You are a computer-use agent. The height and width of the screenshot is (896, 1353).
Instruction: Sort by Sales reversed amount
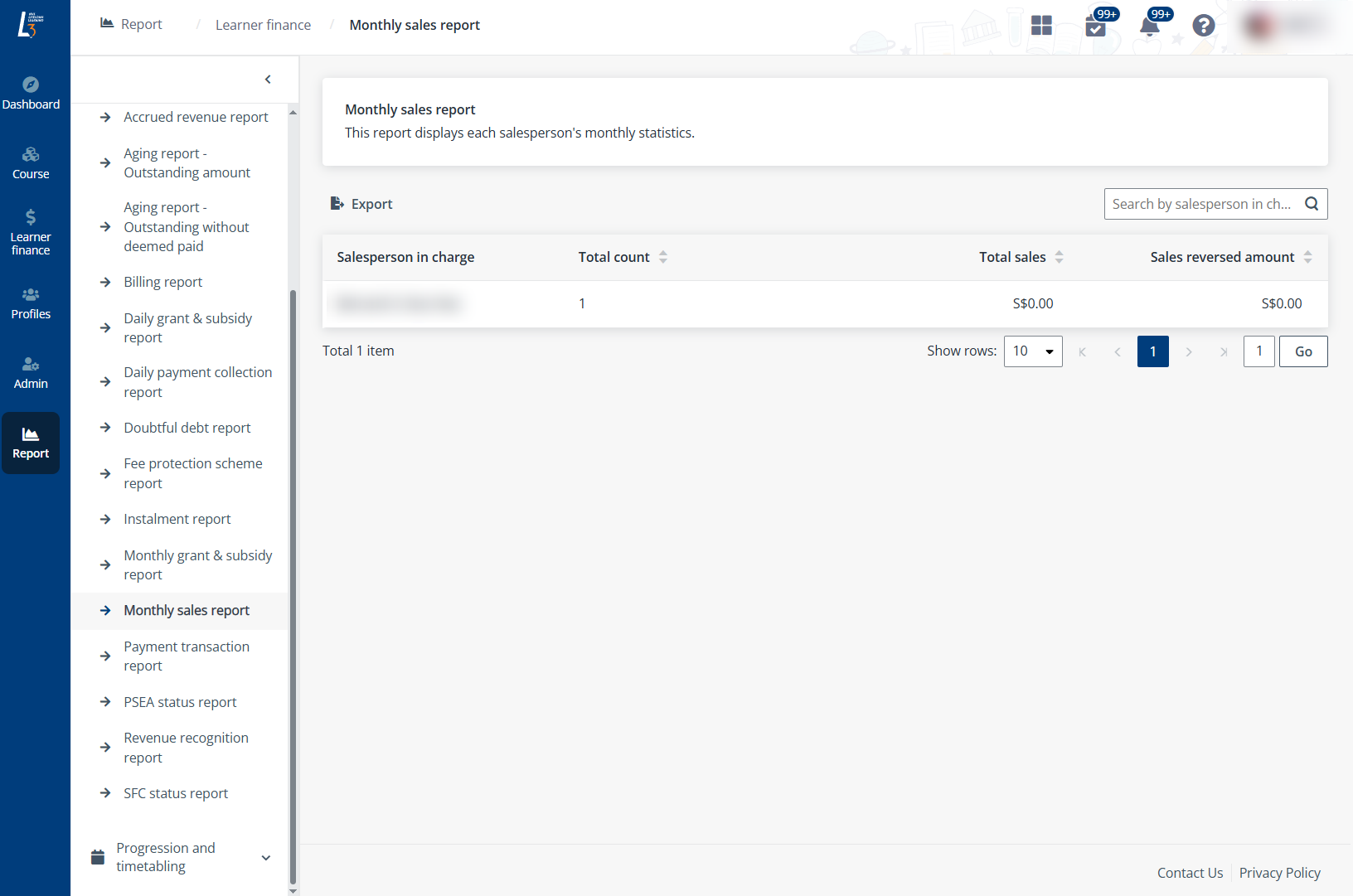click(x=1307, y=257)
